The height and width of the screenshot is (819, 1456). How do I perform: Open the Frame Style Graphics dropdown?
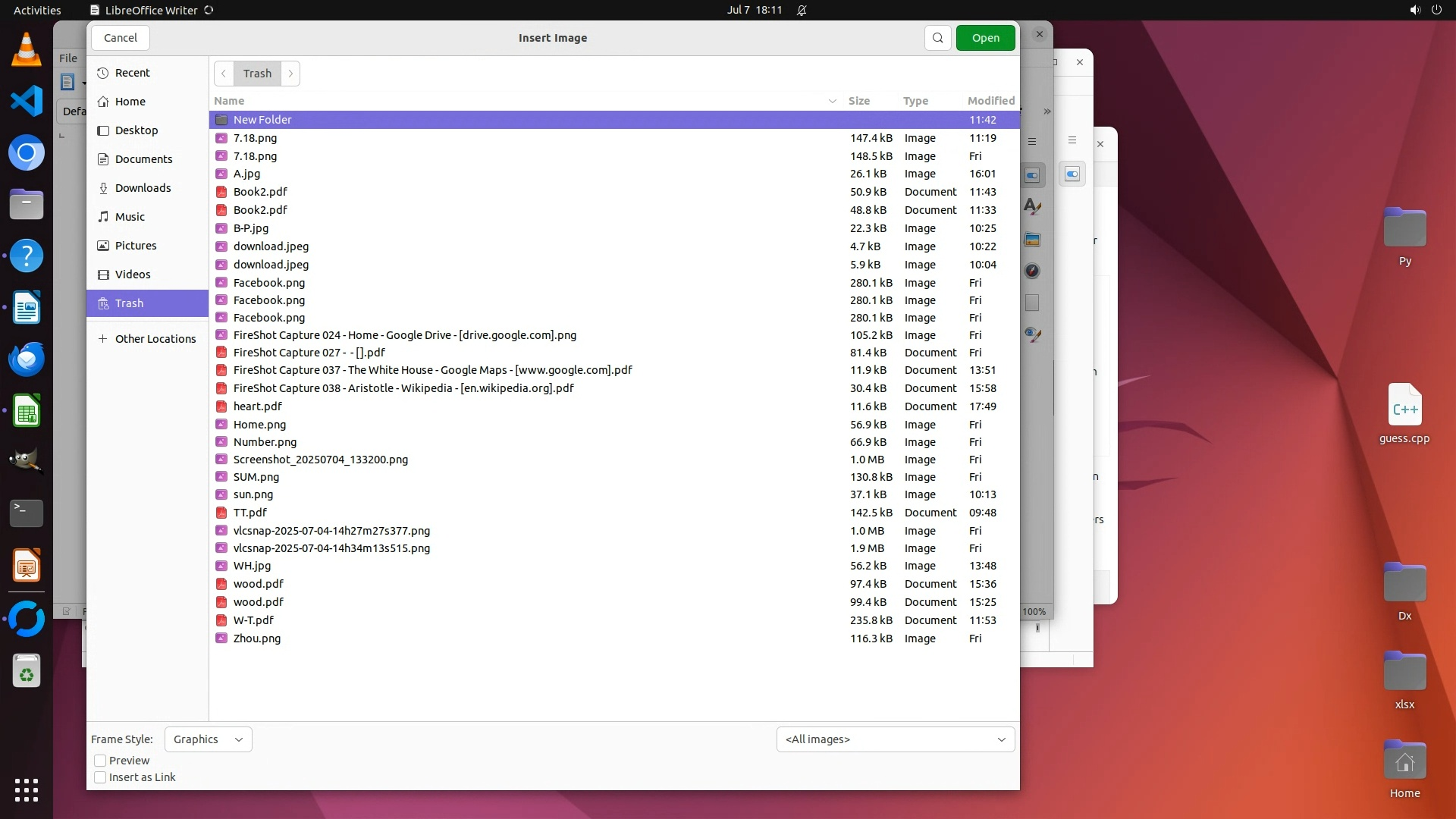pyautogui.click(x=208, y=739)
